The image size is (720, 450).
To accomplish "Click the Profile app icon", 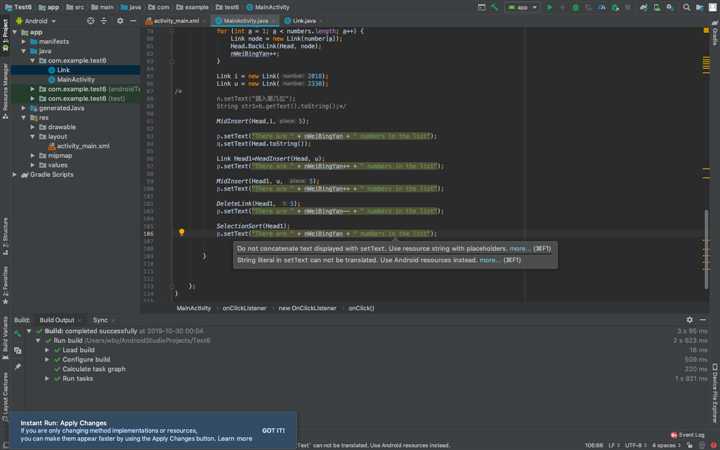I will (602, 7).
